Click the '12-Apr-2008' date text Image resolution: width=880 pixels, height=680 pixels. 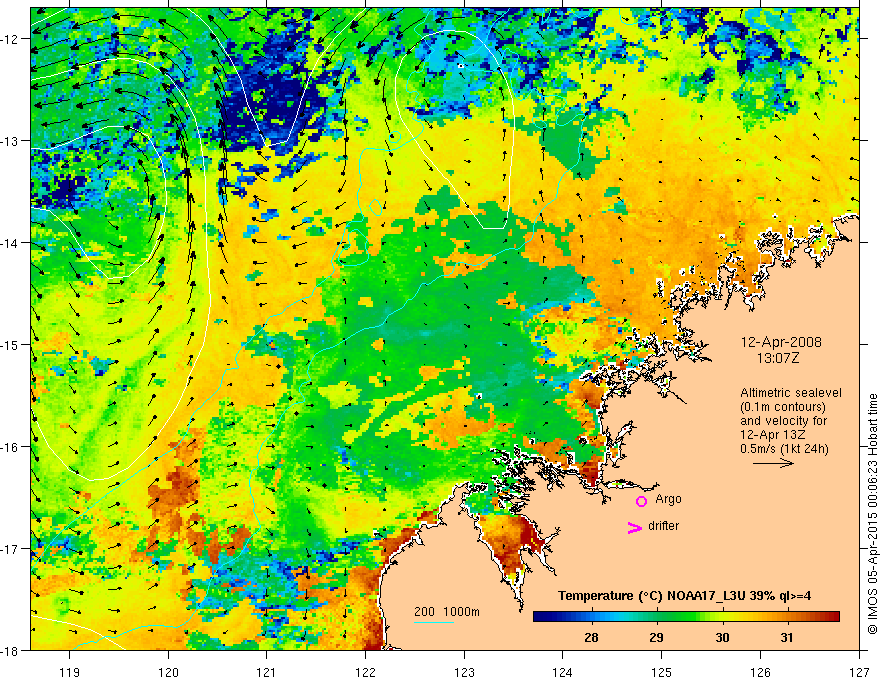(x=781, y=342)
